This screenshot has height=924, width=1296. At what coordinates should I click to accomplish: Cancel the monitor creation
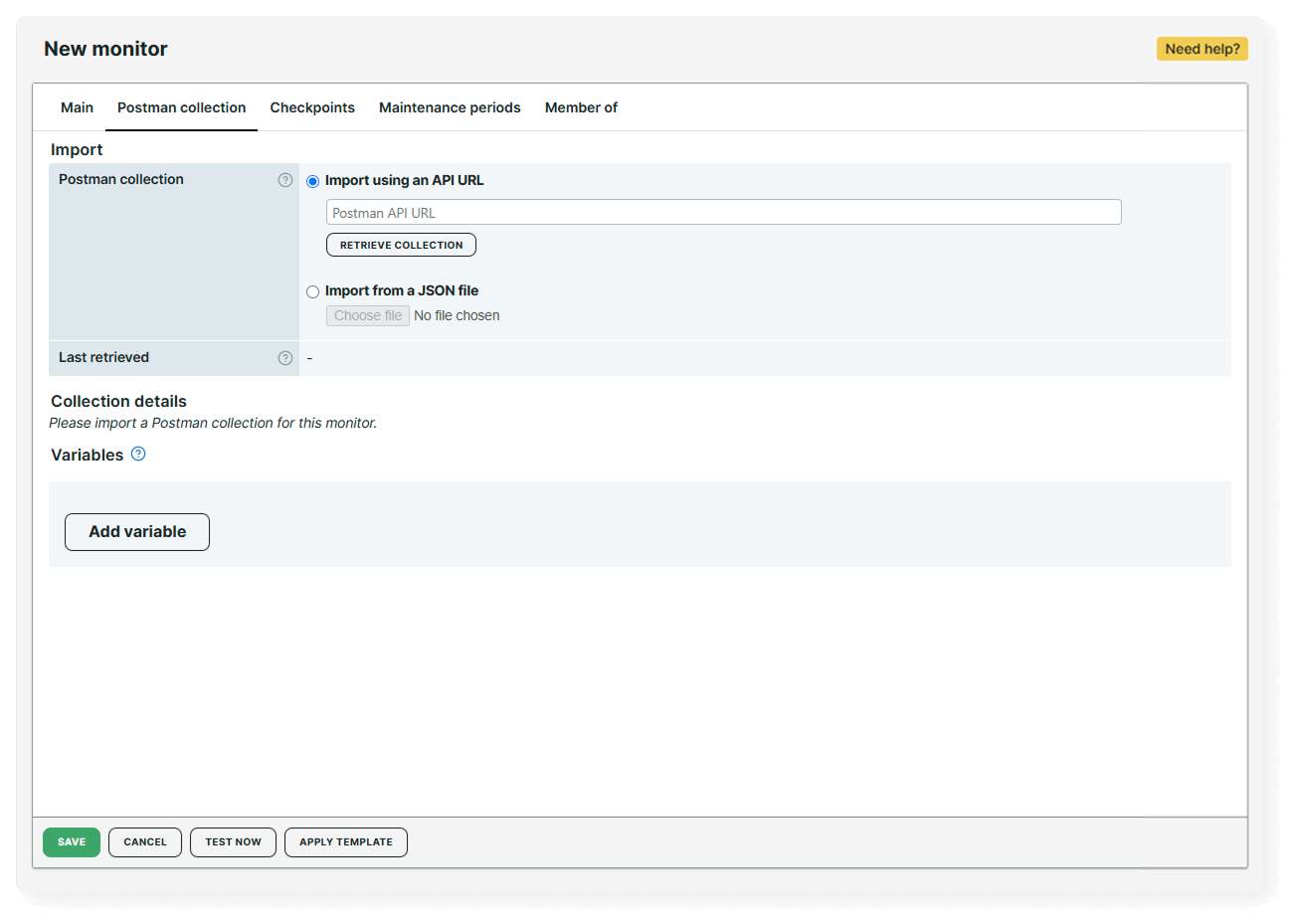(x=144, y=841)
